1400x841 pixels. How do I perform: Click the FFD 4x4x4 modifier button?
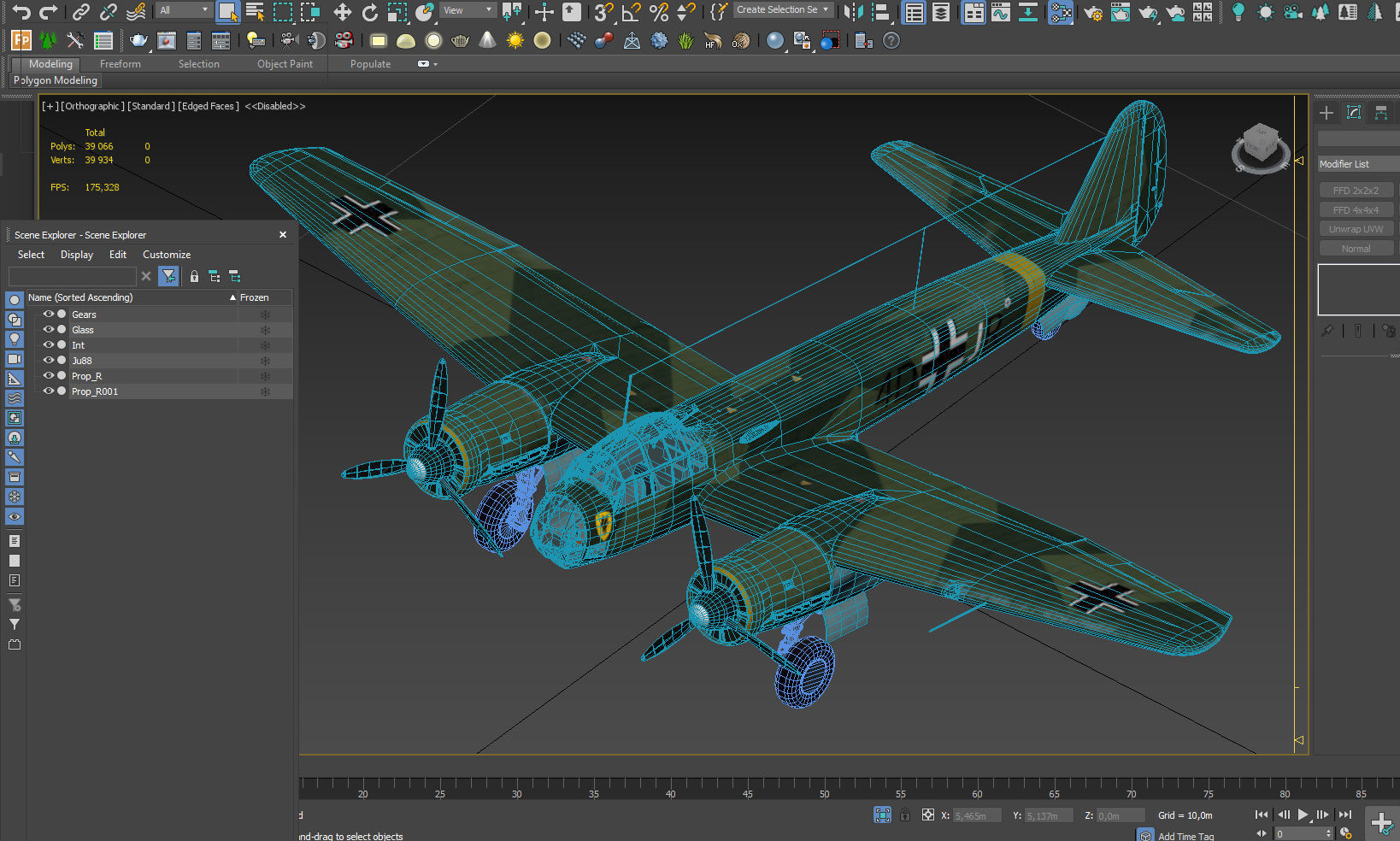1356,210
